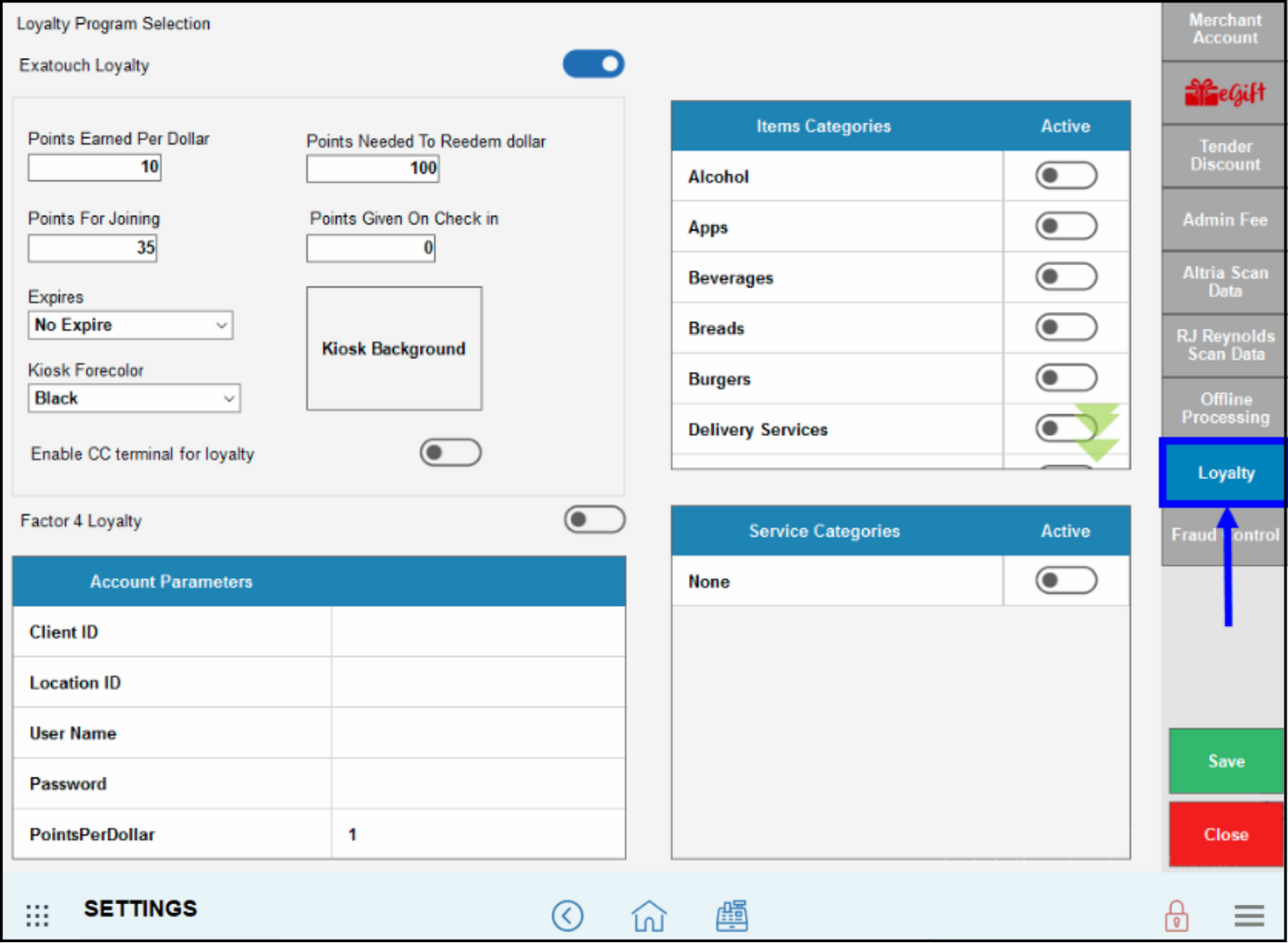Switch to the Fraud Control tab
Screen dimensions: 1288x943
coord(1224,535)
